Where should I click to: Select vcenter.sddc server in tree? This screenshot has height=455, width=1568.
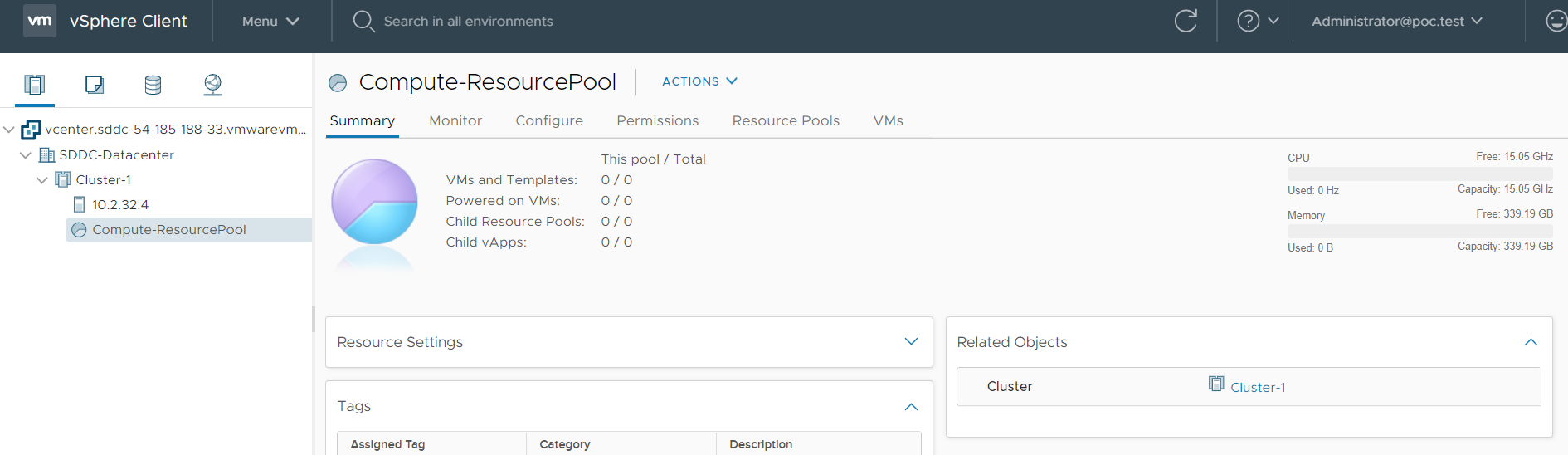coord(176,130)
